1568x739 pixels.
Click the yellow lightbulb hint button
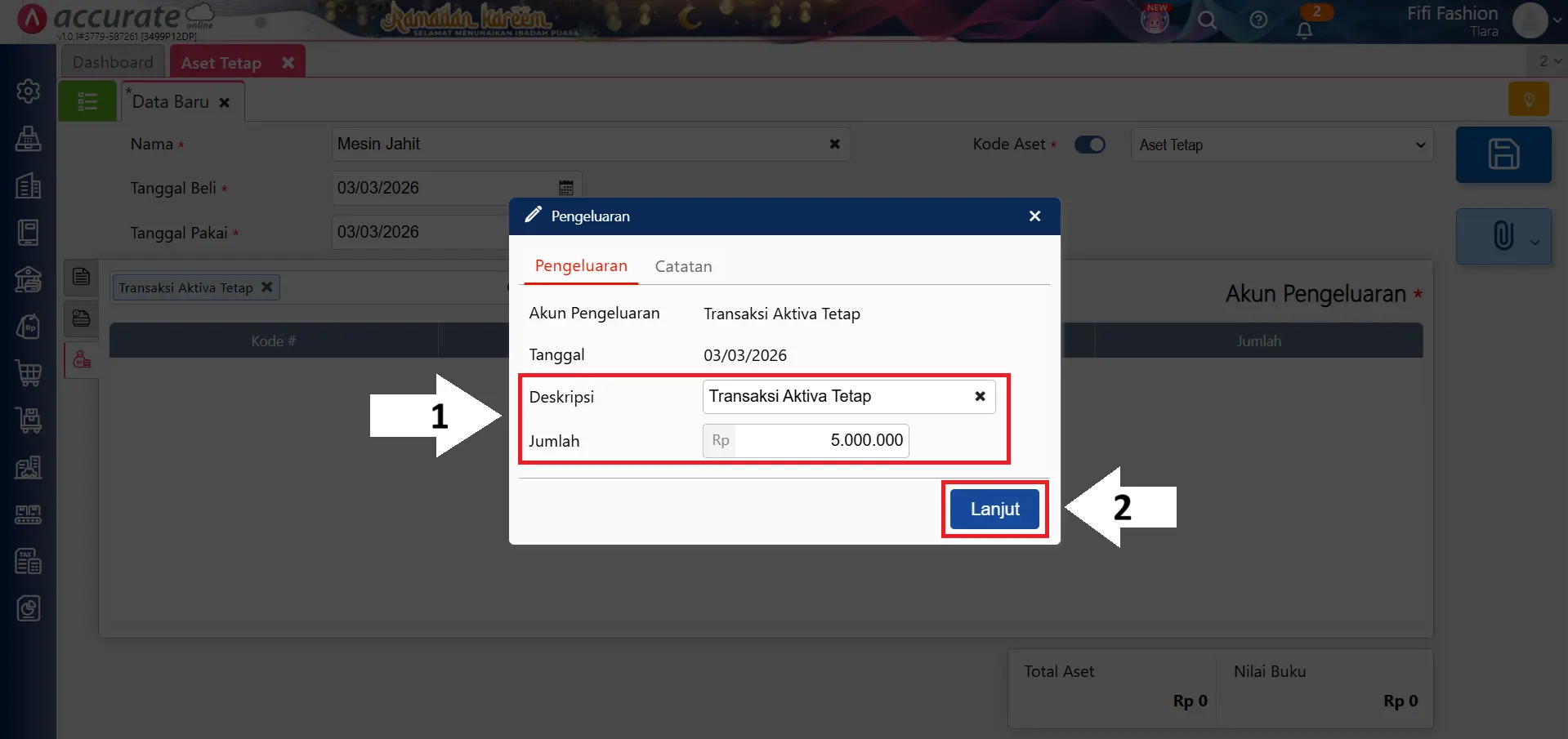[1529, 100]
